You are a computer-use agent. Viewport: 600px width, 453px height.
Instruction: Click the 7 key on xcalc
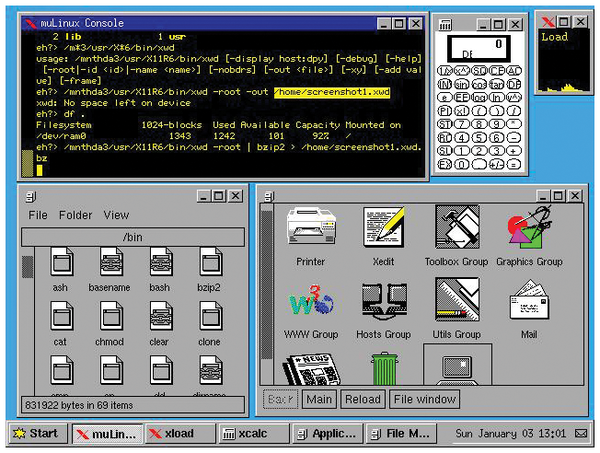click(462, 124)
